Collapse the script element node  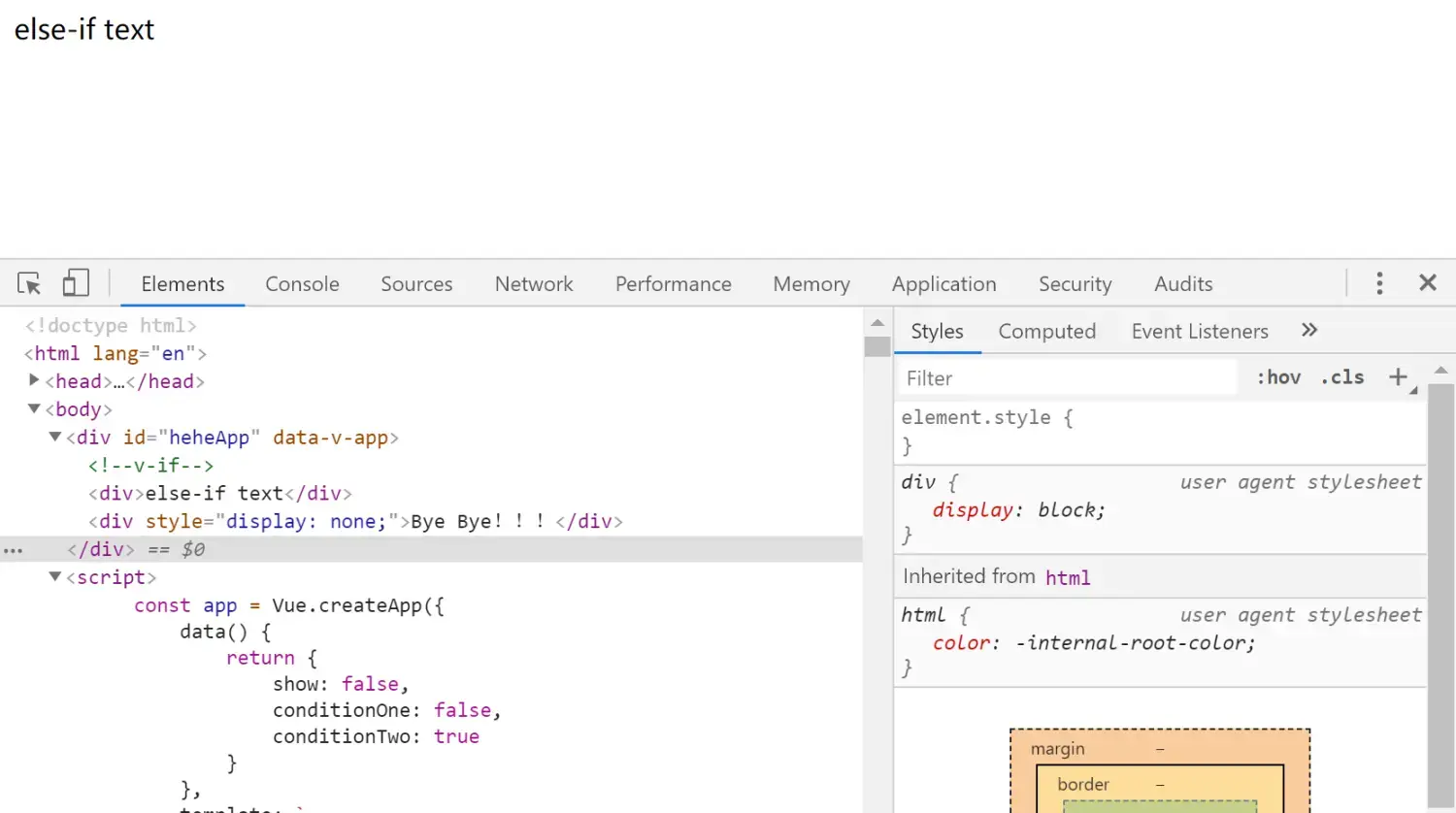point(55,576)
